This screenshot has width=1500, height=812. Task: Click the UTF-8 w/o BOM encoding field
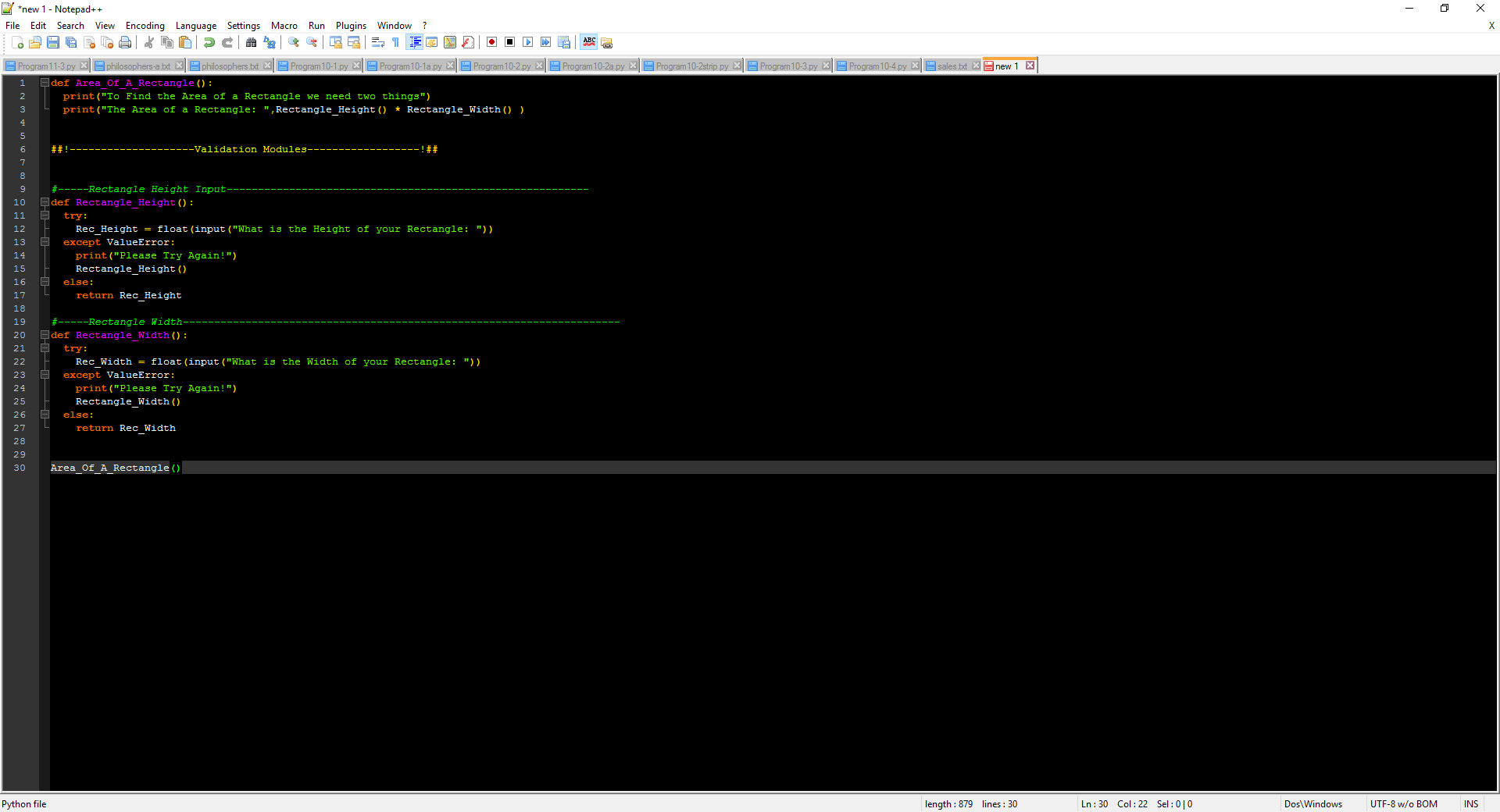click(x=1403, y=804)
